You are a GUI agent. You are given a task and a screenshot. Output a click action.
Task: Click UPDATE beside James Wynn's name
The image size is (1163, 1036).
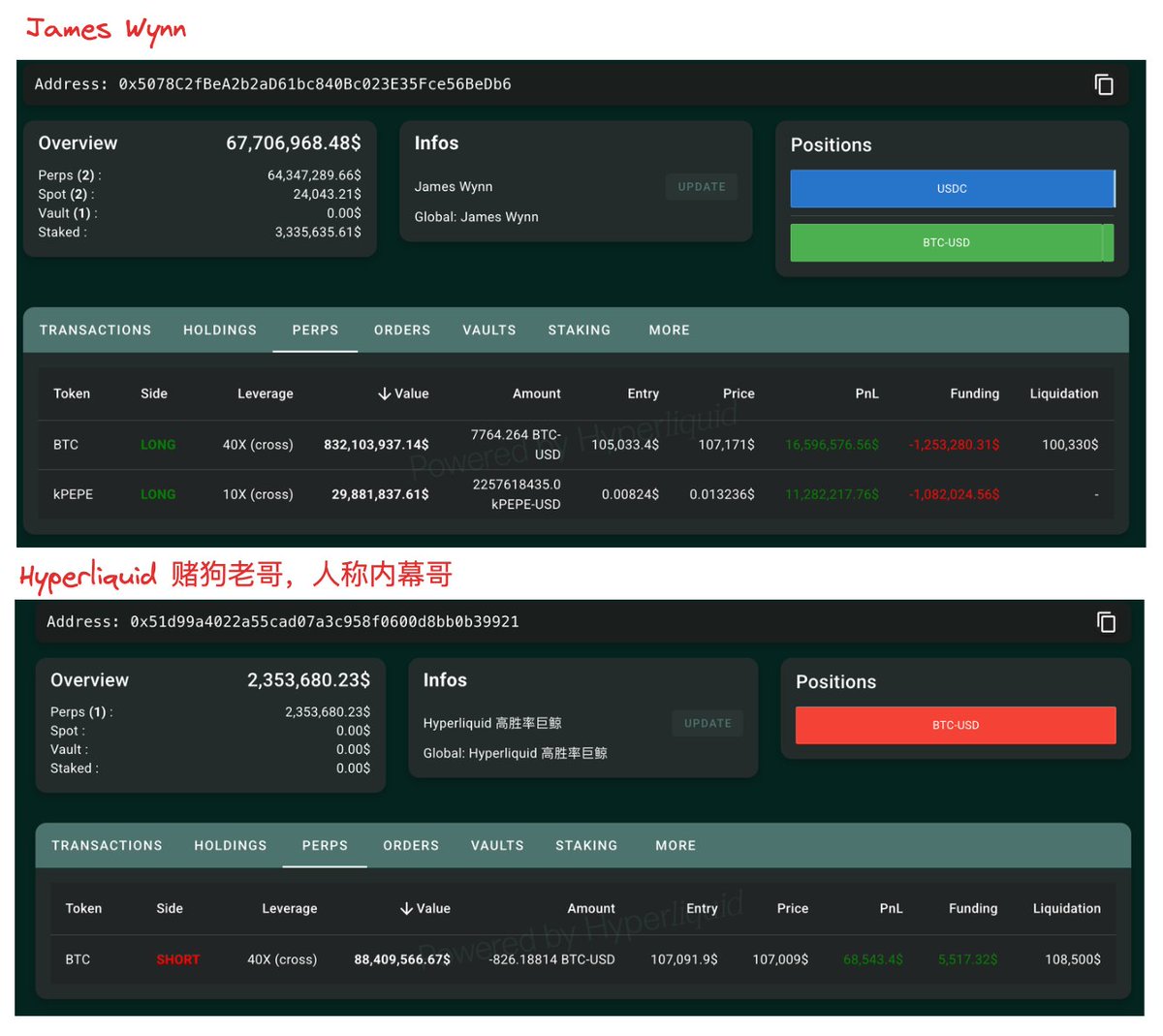pos(701,186)
